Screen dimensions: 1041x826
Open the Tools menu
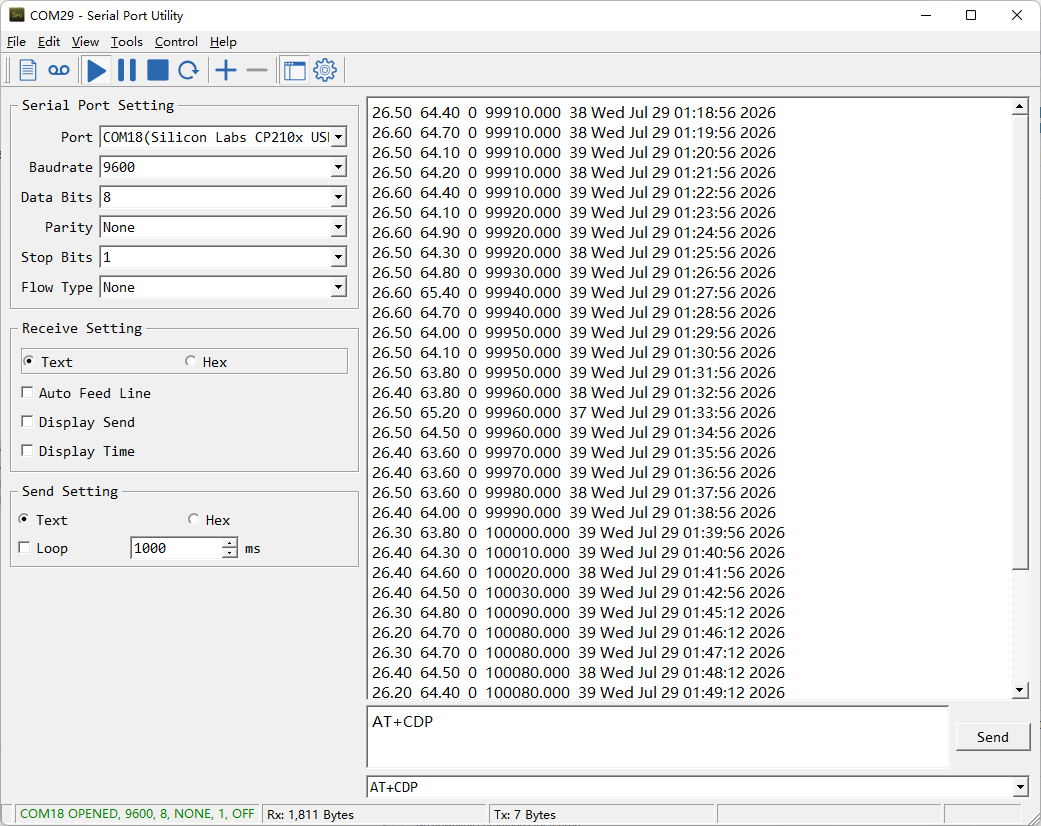[126, 42]
